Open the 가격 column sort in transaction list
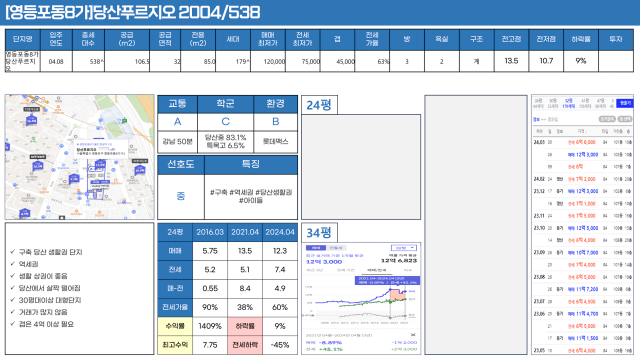Image resolution: width=640 pixels, height=360 pixels. [x=582, y=131]
